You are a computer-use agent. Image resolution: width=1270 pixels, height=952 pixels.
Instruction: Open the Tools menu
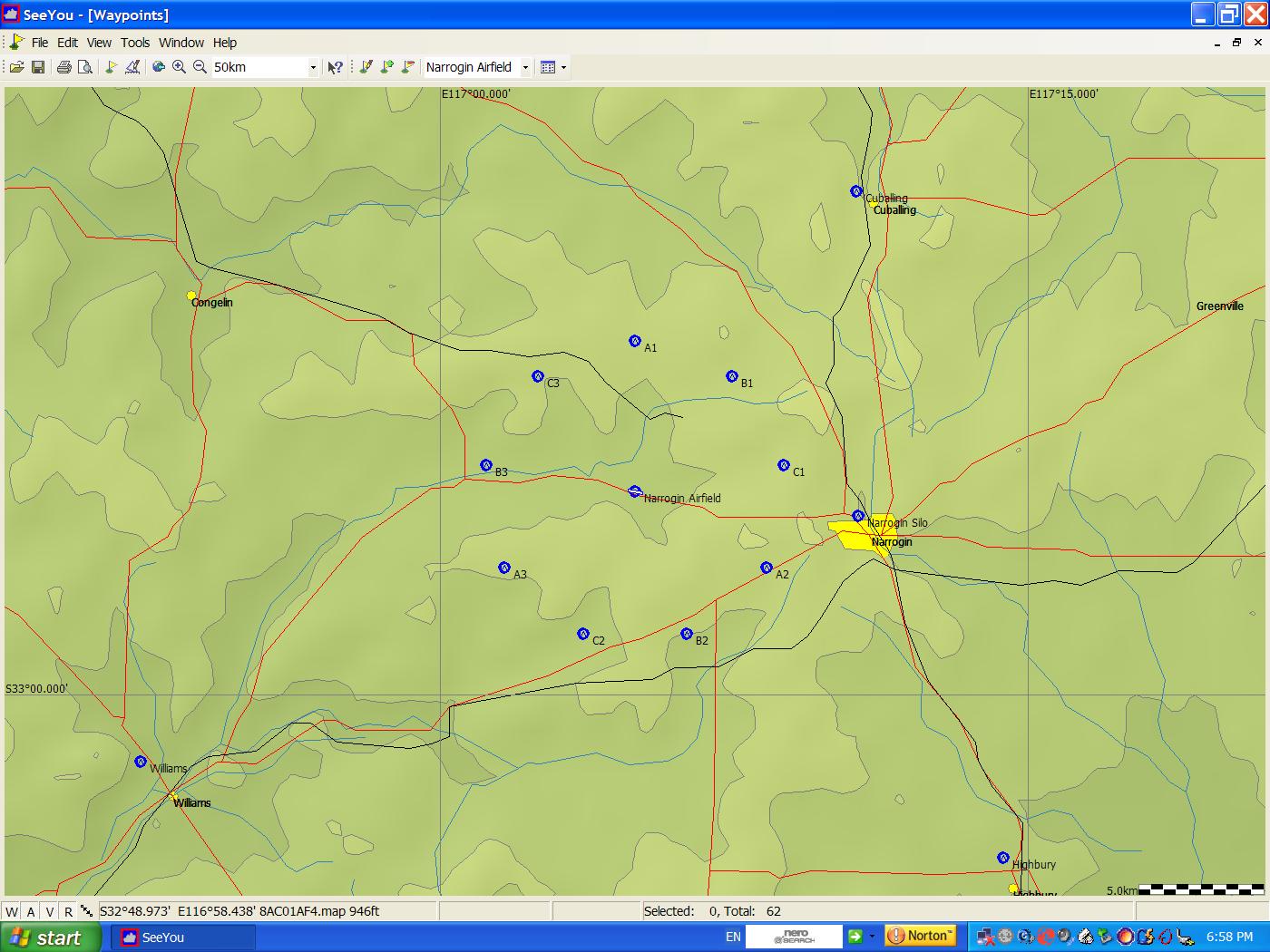click(135, 43)
